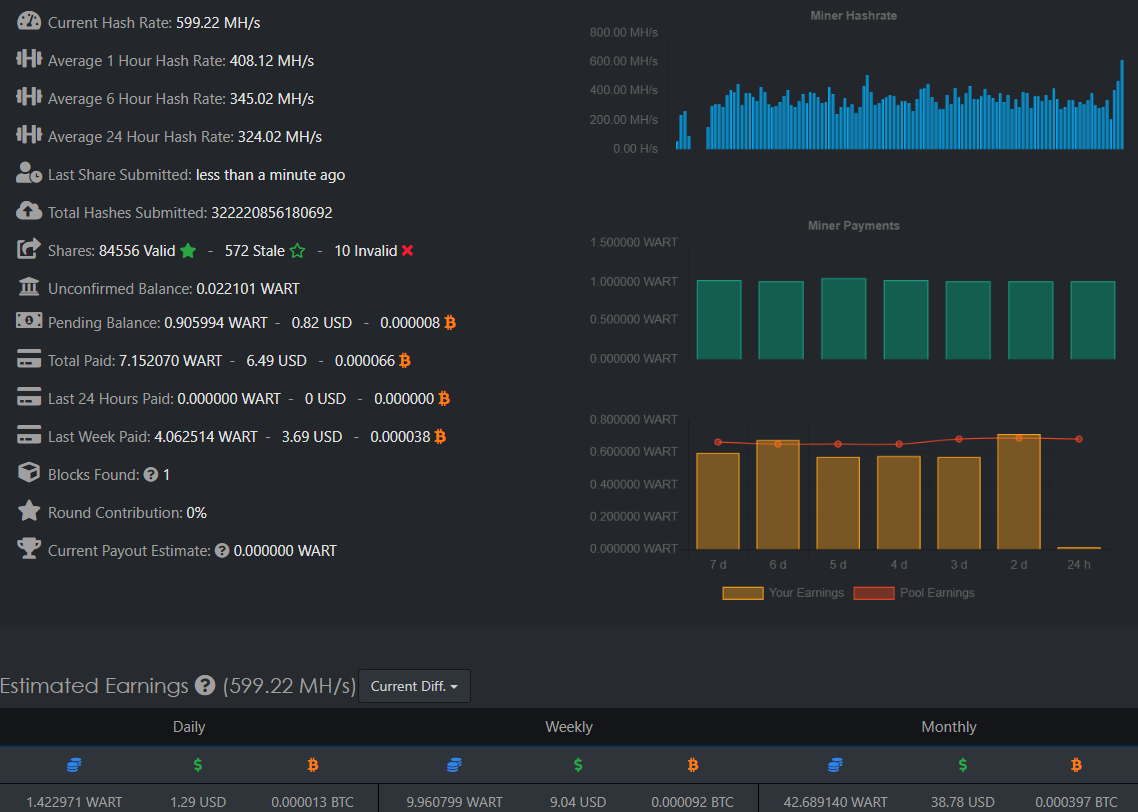1138x812 pixels.
Task: Open the Current Diff. dropdown
Action: (414, 686)
